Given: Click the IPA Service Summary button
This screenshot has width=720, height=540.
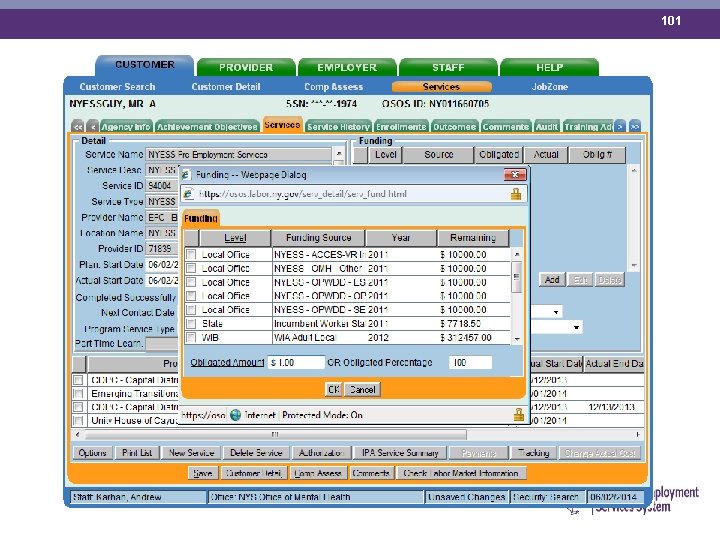Looking at the screenshot, I should [x=400, y=453].
